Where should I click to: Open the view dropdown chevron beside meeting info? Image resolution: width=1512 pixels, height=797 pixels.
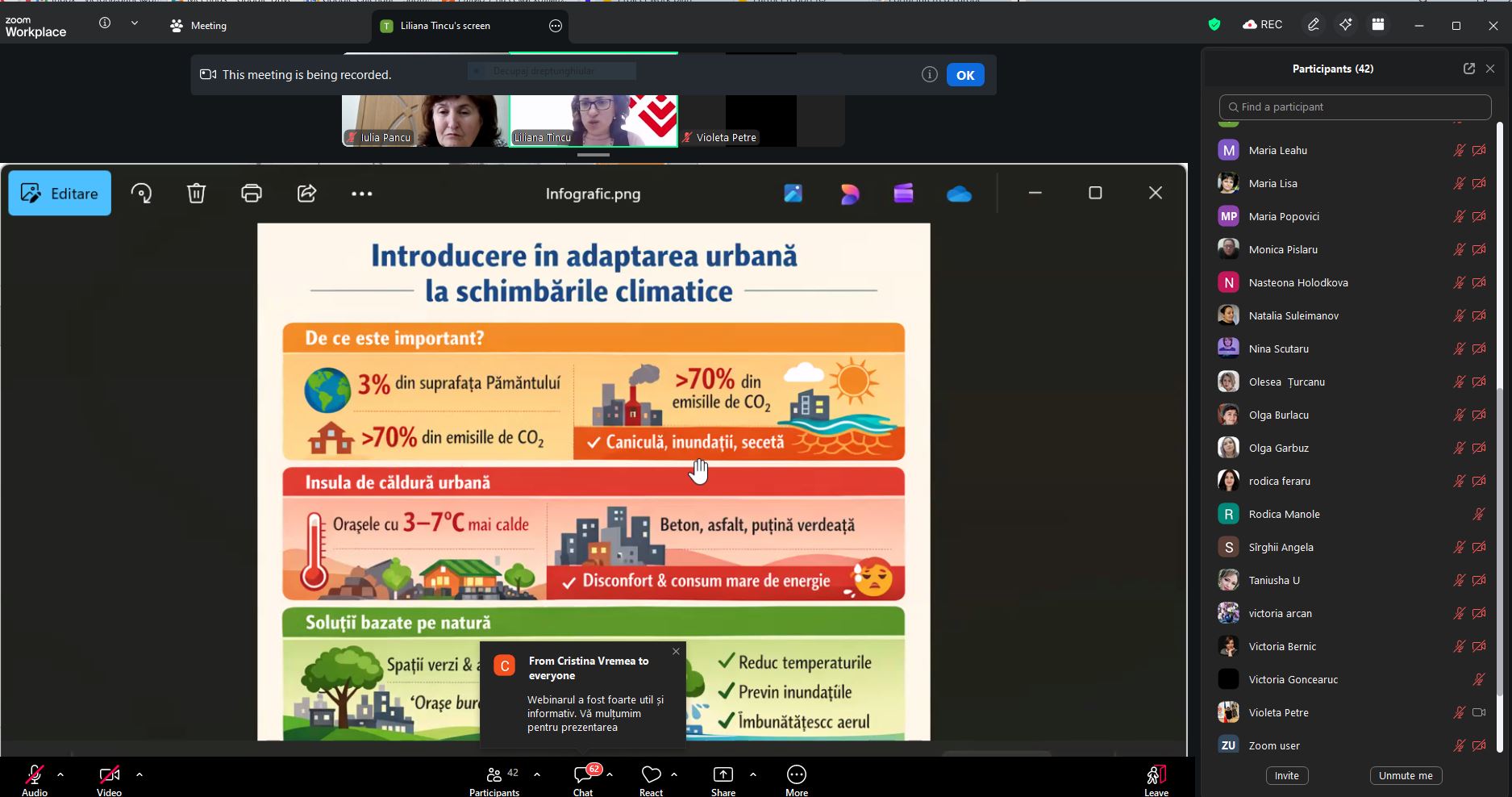tap(135, 24)
